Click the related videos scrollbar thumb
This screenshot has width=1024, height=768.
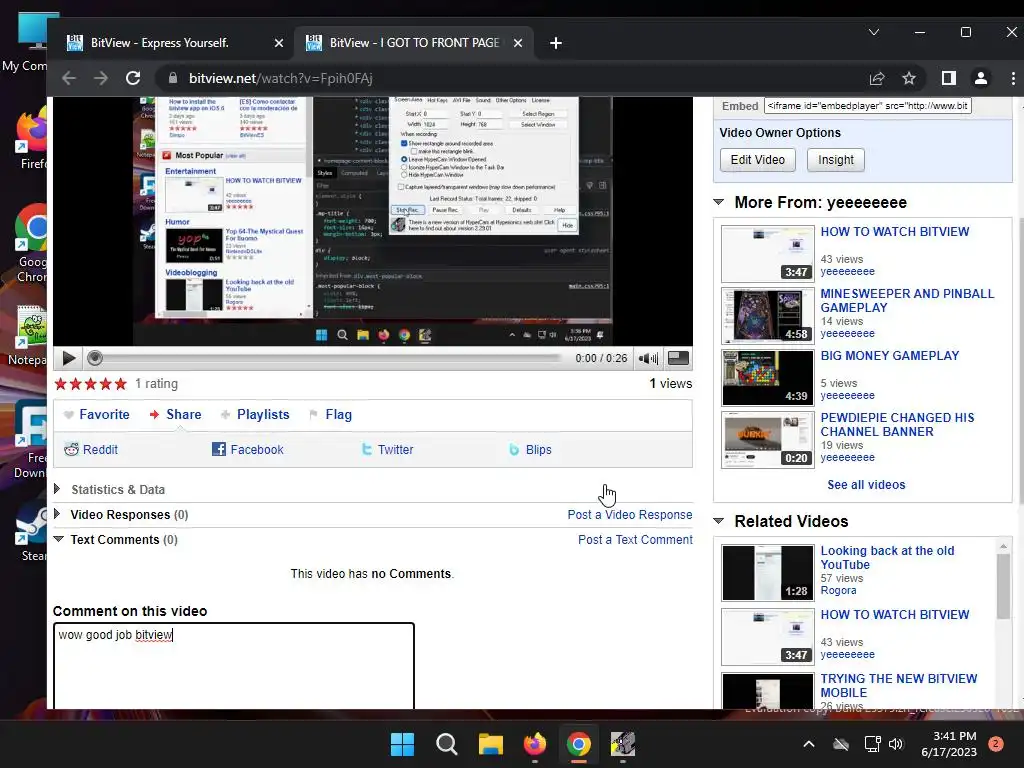click(1003, 585)
